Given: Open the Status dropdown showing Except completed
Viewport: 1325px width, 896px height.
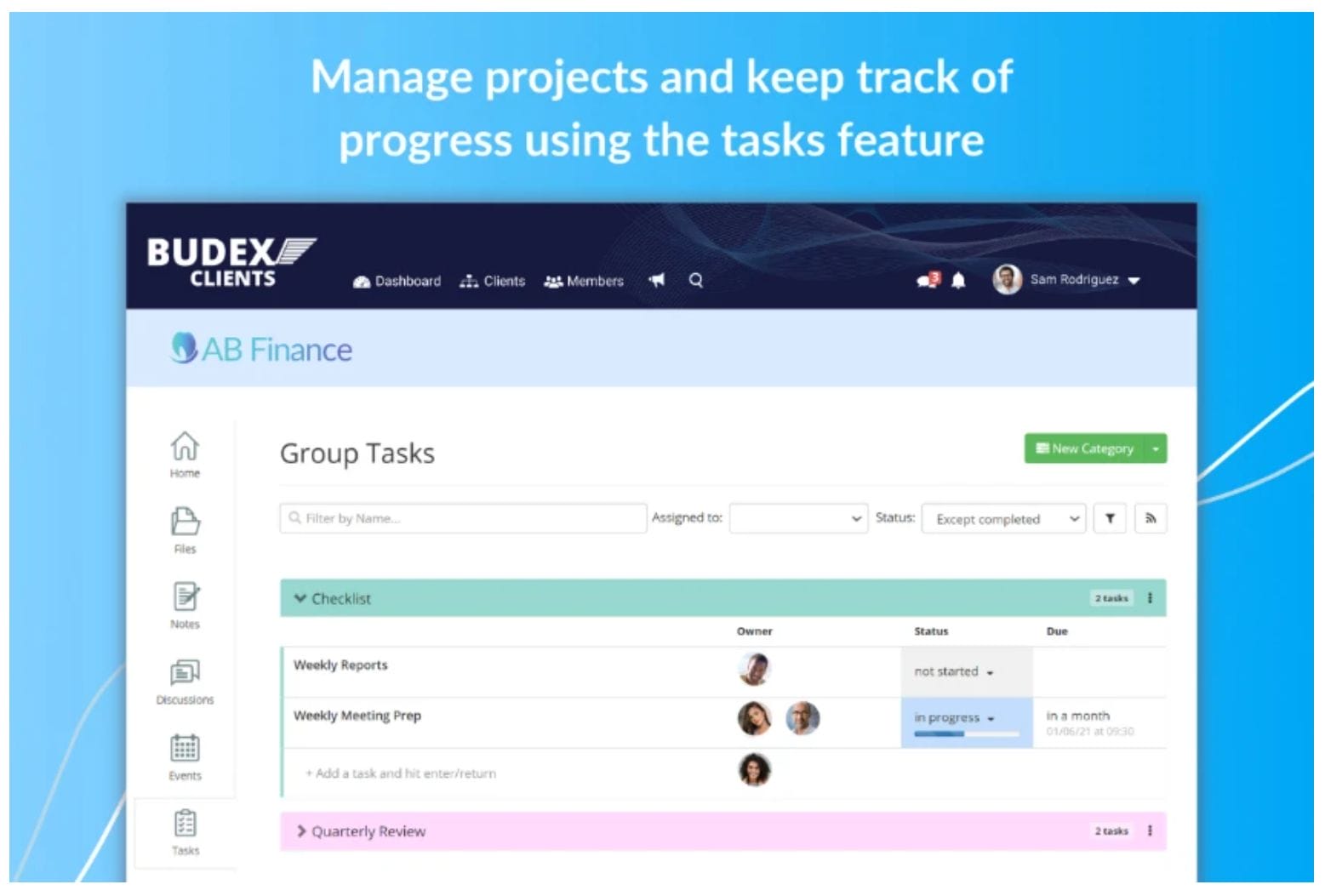Looking at the screenshot, I should [x=1004, y=518].
